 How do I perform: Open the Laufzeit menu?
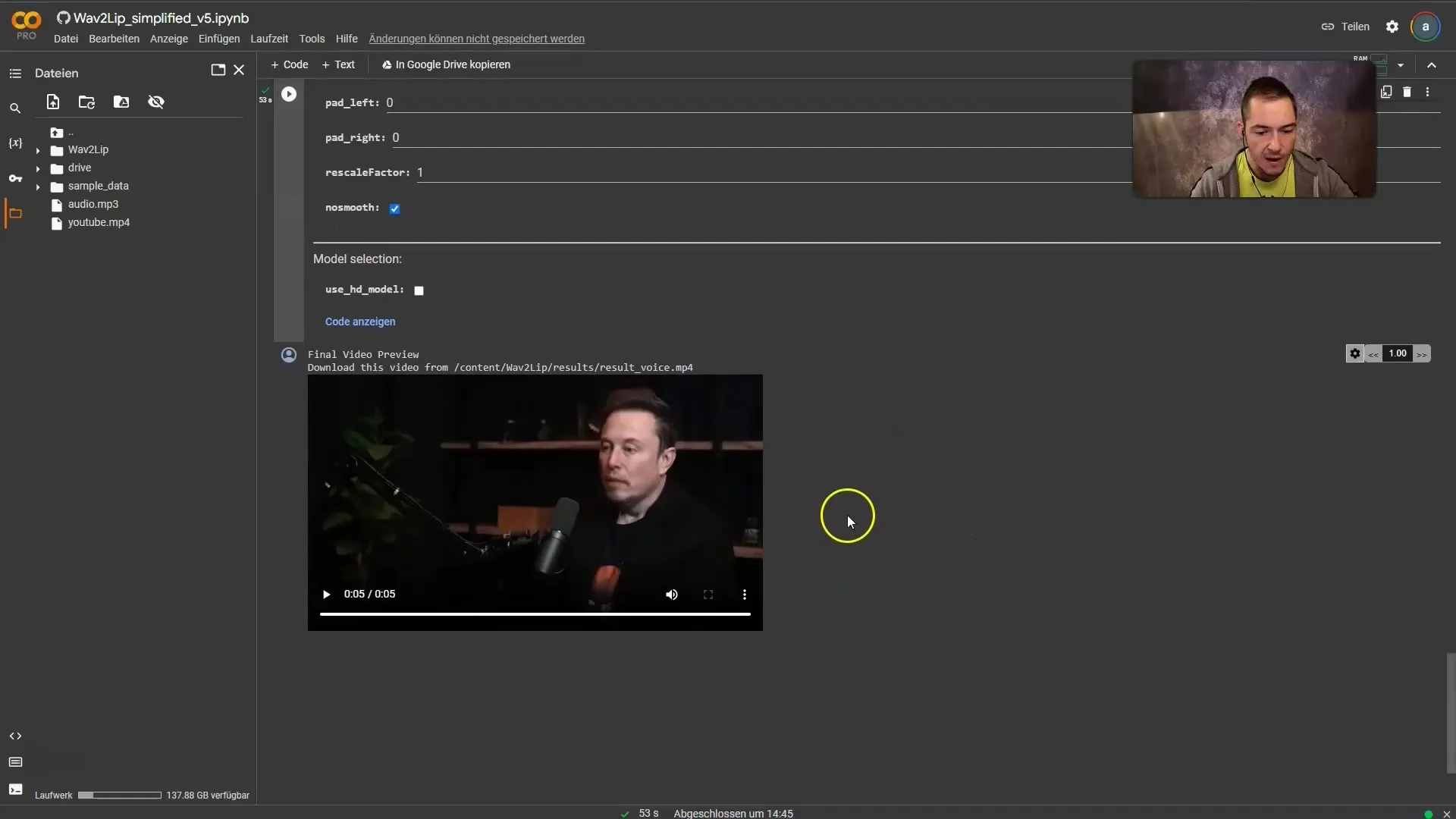tap(269, 39)
